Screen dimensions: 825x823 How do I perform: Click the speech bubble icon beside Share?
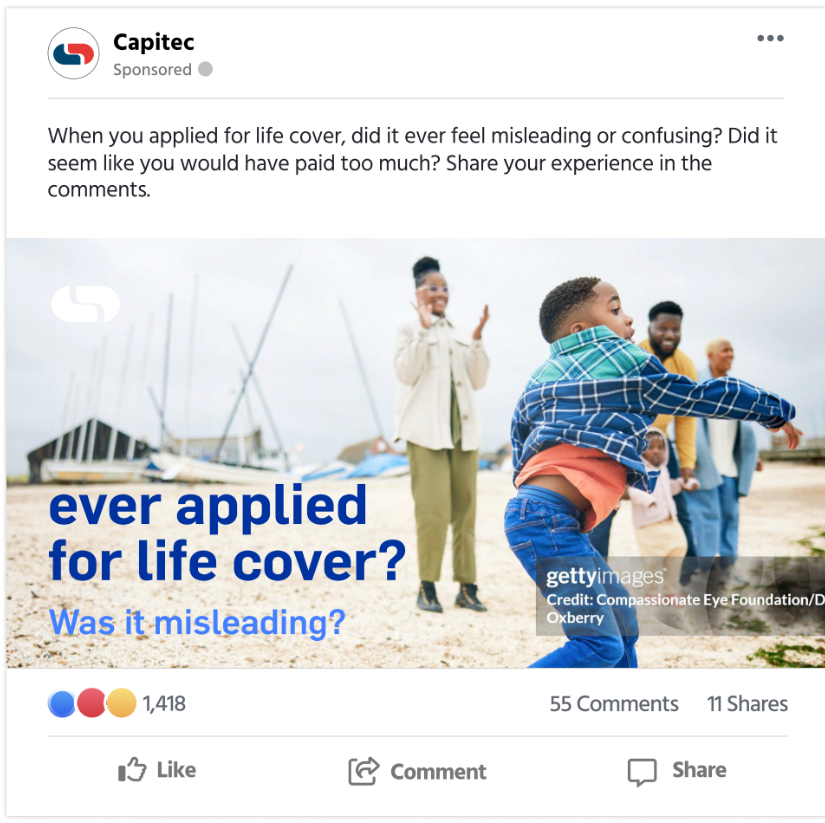click(x=642, y=772)
